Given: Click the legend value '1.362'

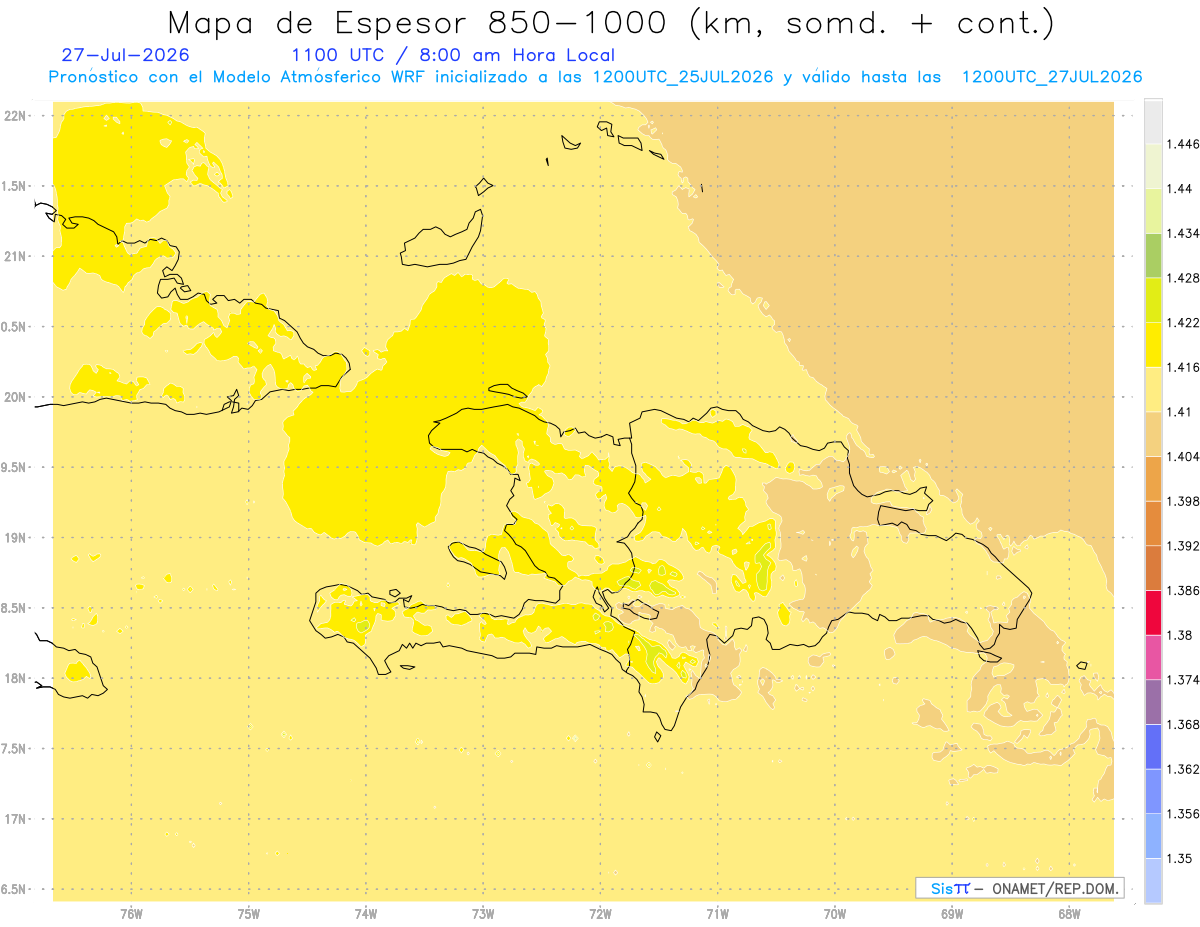Looking at the screenshot, I should tap(1182, 769).
